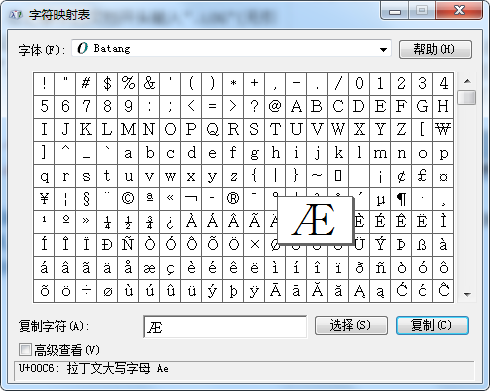Select the cent sign ¢ character
This screenshot has width=490, height=391.
401,176
